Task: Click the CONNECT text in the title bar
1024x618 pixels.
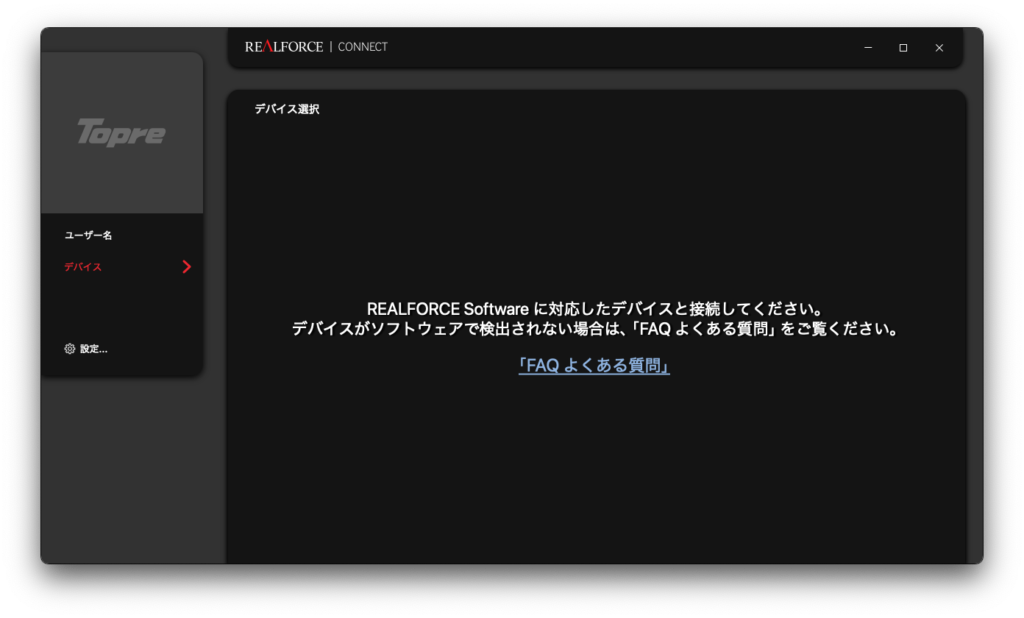Action: click(x=363, y=47)
